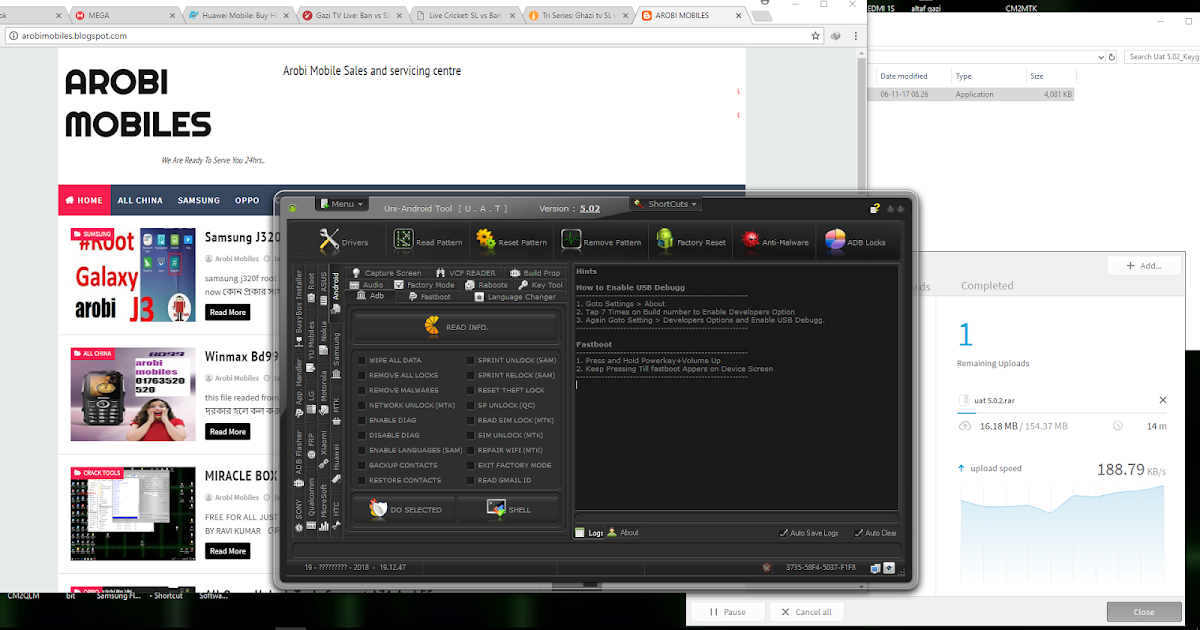Toggle the Auto Save Logs checkbox
This screenshot has width=1200, height=630.
pyautogui.click(x=784, y=533)
